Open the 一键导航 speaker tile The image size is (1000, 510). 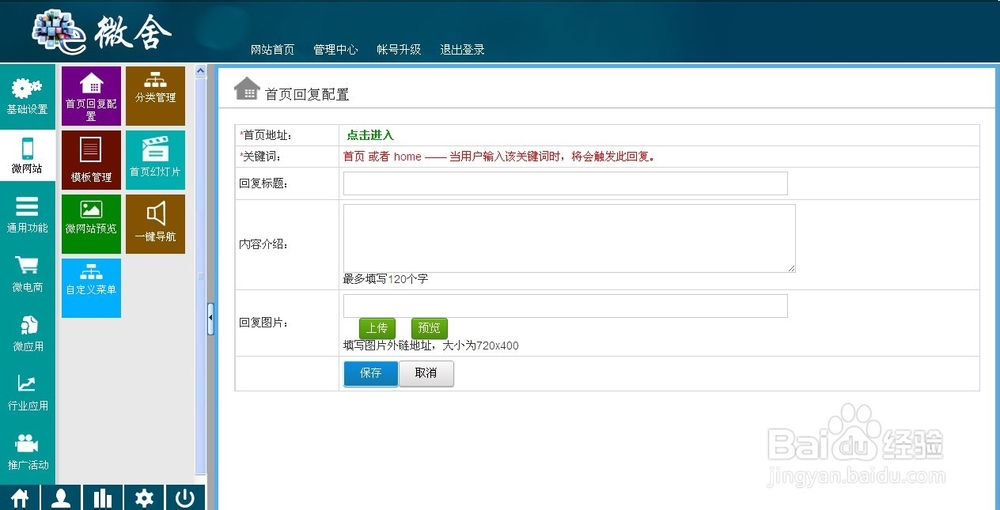pyautogui.click(x=155, y=224)
